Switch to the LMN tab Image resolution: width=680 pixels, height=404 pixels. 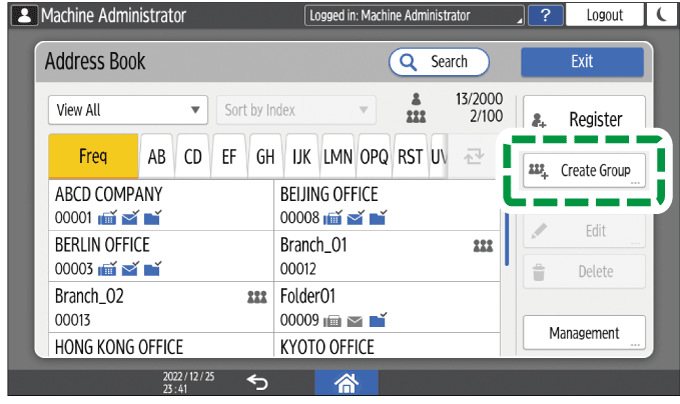point(338,156)
